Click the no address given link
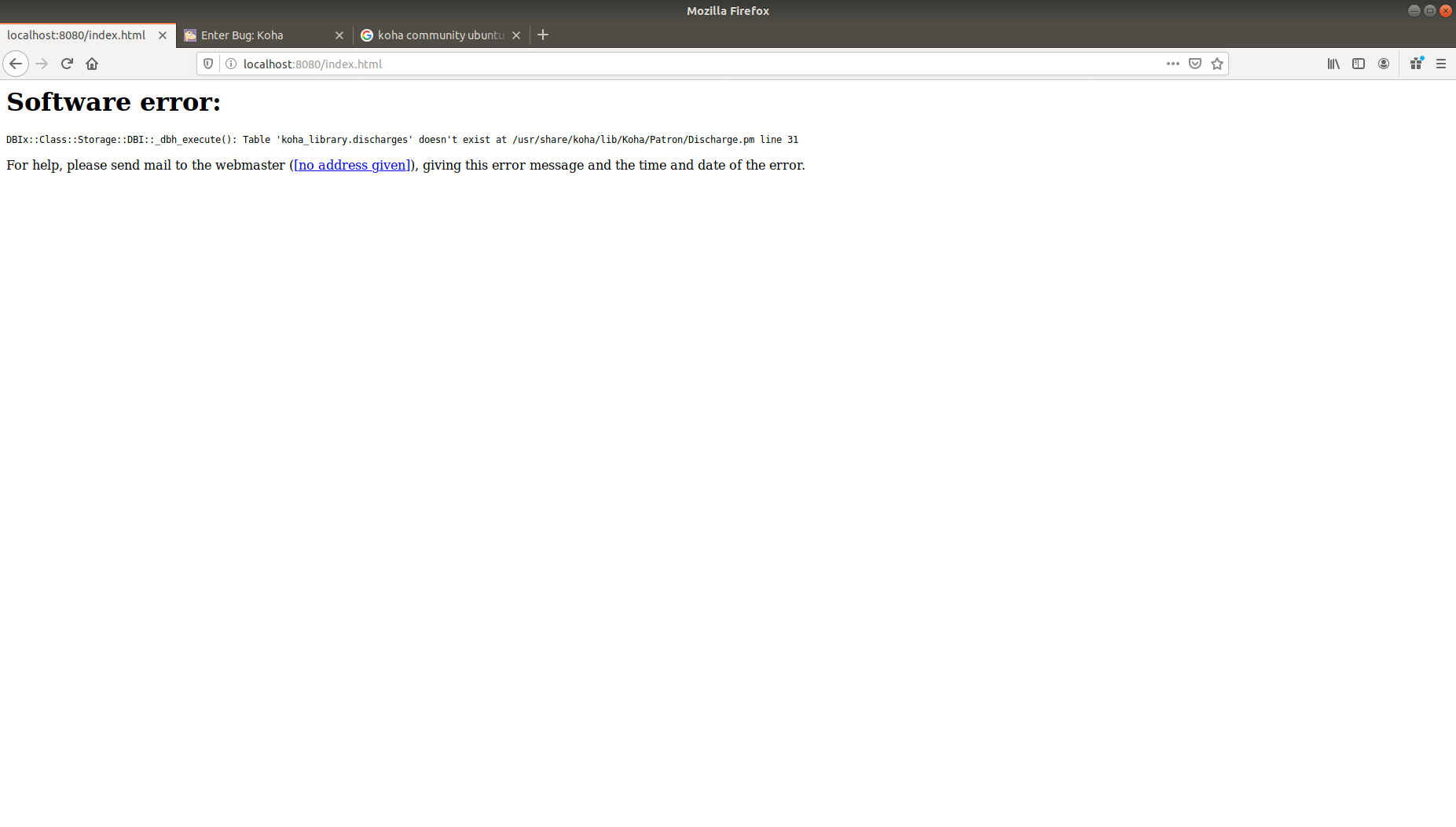Screen dimensions: 1456x827 pyautogui.click(x=352, y=165)
